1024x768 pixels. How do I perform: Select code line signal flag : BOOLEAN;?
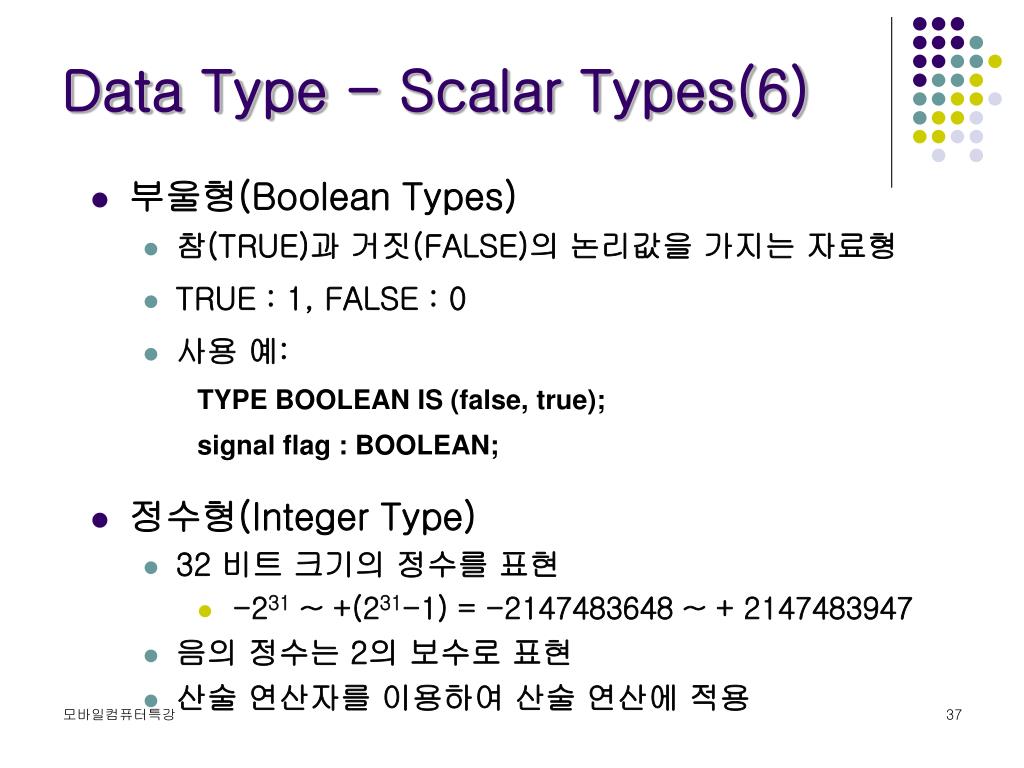(x=348, y=445)
